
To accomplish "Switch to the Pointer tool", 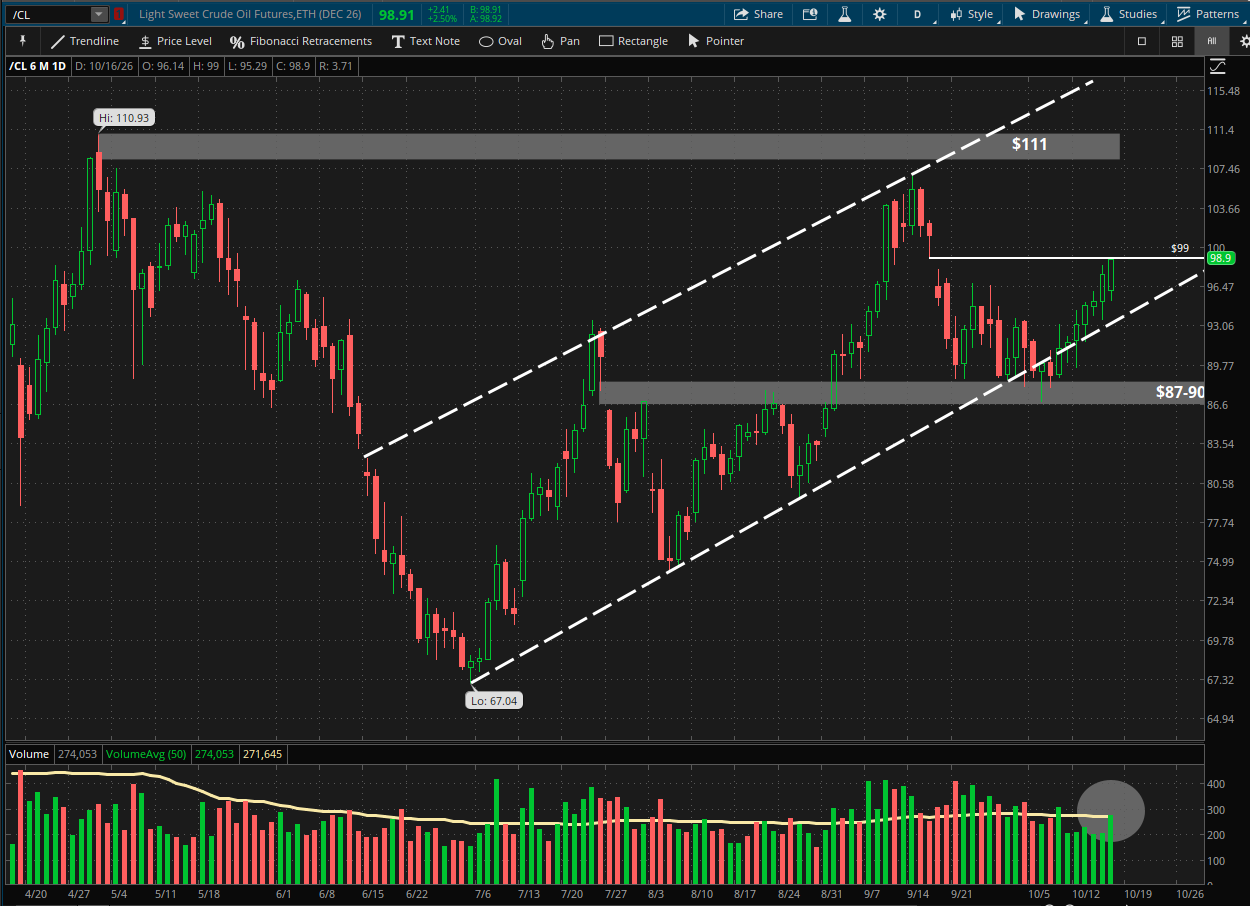I will coord(716,41).
